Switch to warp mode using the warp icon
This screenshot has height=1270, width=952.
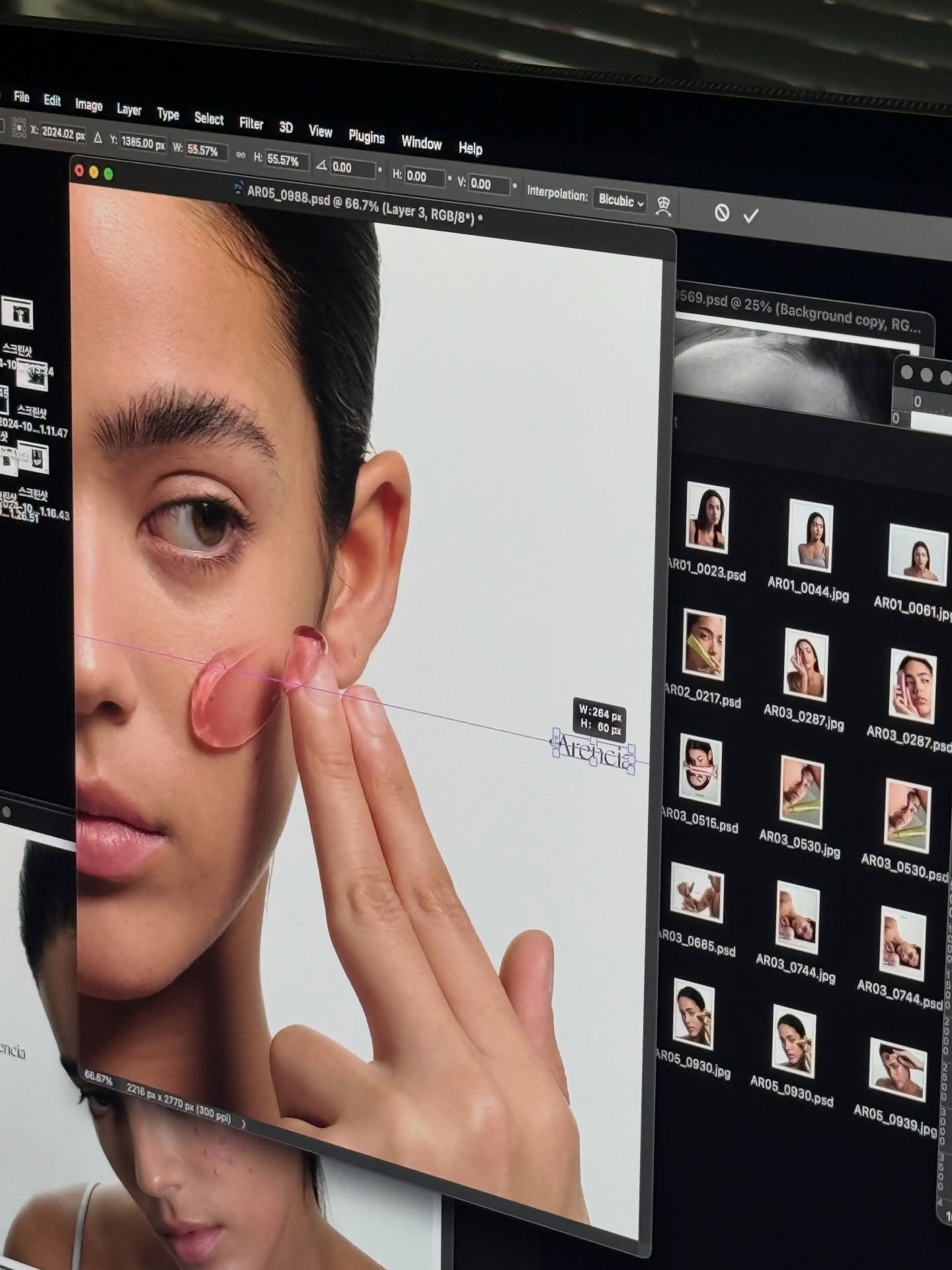pyautogui.click(x=664, y=206)
